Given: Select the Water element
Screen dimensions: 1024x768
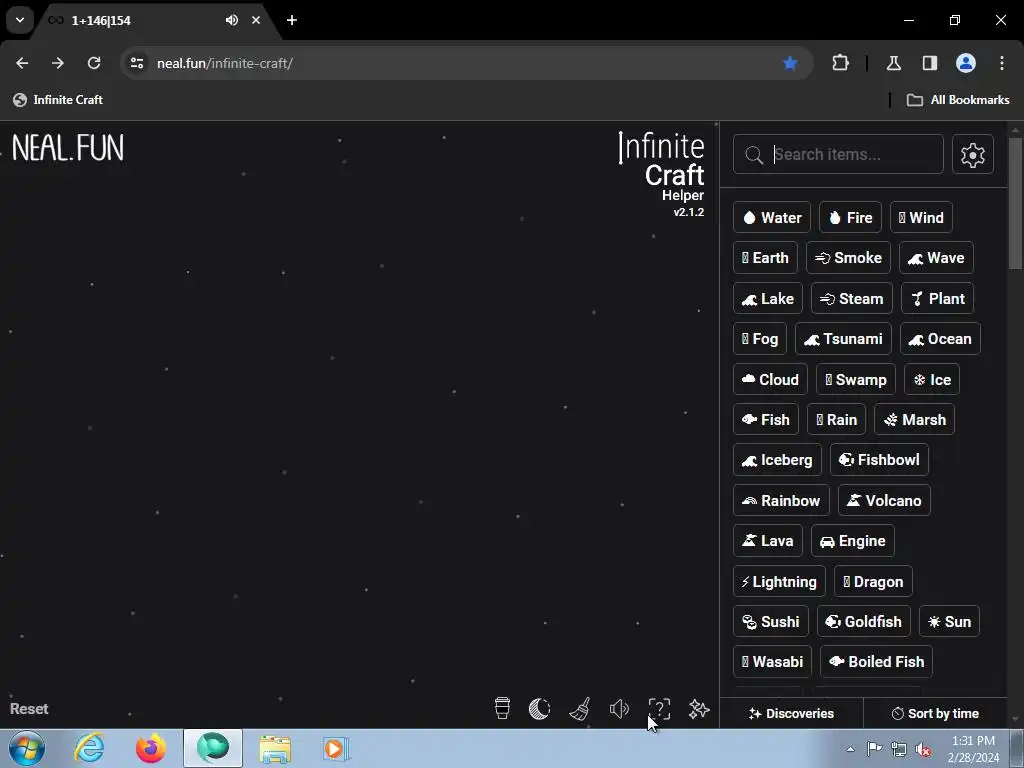Looking at the screenshot, I should point(771,217).
